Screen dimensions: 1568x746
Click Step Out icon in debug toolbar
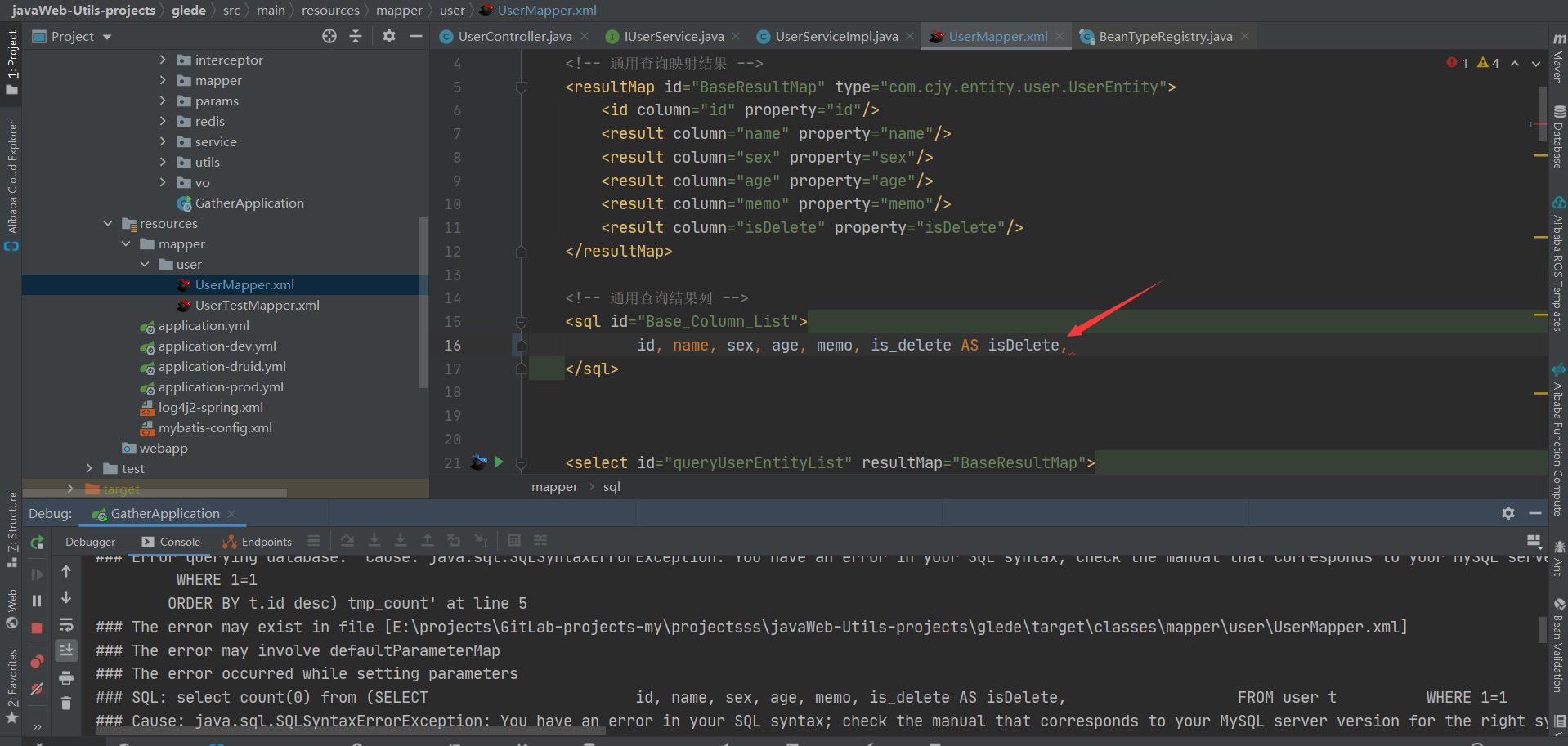[x=427, y=541]
